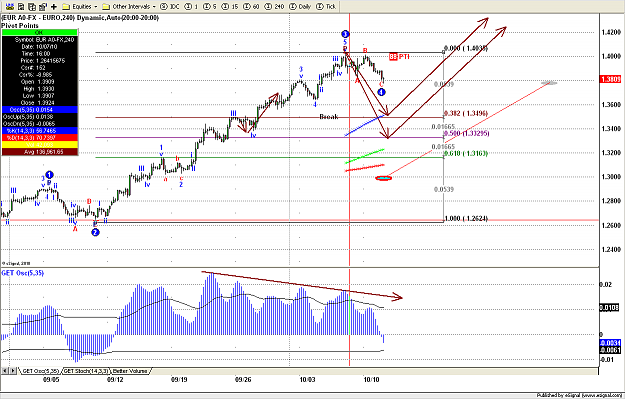Select the 5 minute interval button
The image size is (625, 399).
point(210,6)
